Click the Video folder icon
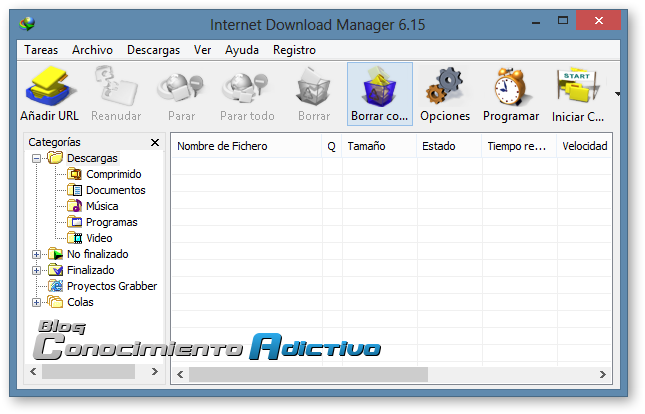The height and width of the screenshot is (414, 645). pyautogui.click(x=74, y=238)
